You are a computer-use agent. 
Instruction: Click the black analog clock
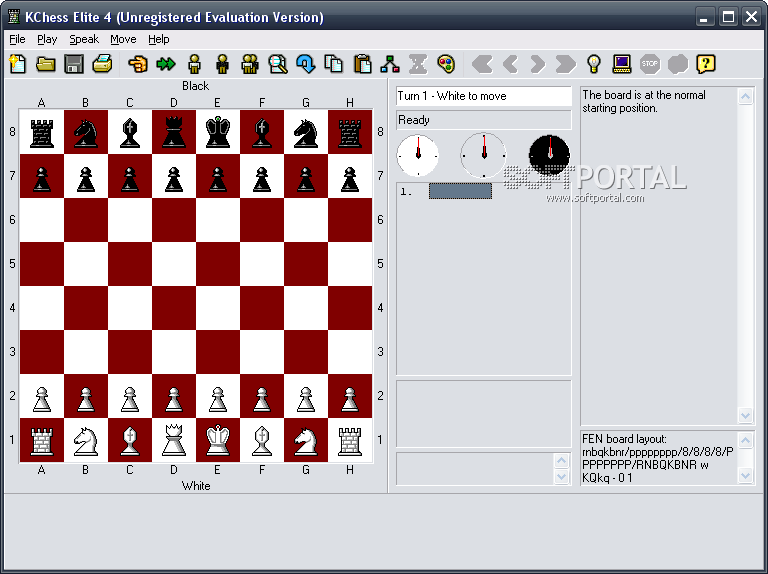coord(550,155)
